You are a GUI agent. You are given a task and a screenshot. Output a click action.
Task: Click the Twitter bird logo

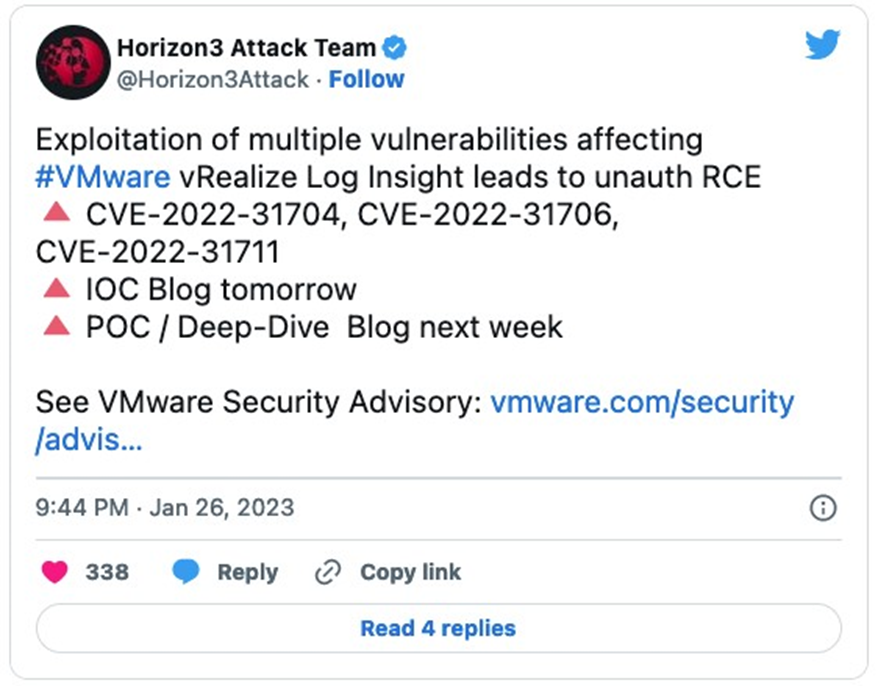(823, 44)
